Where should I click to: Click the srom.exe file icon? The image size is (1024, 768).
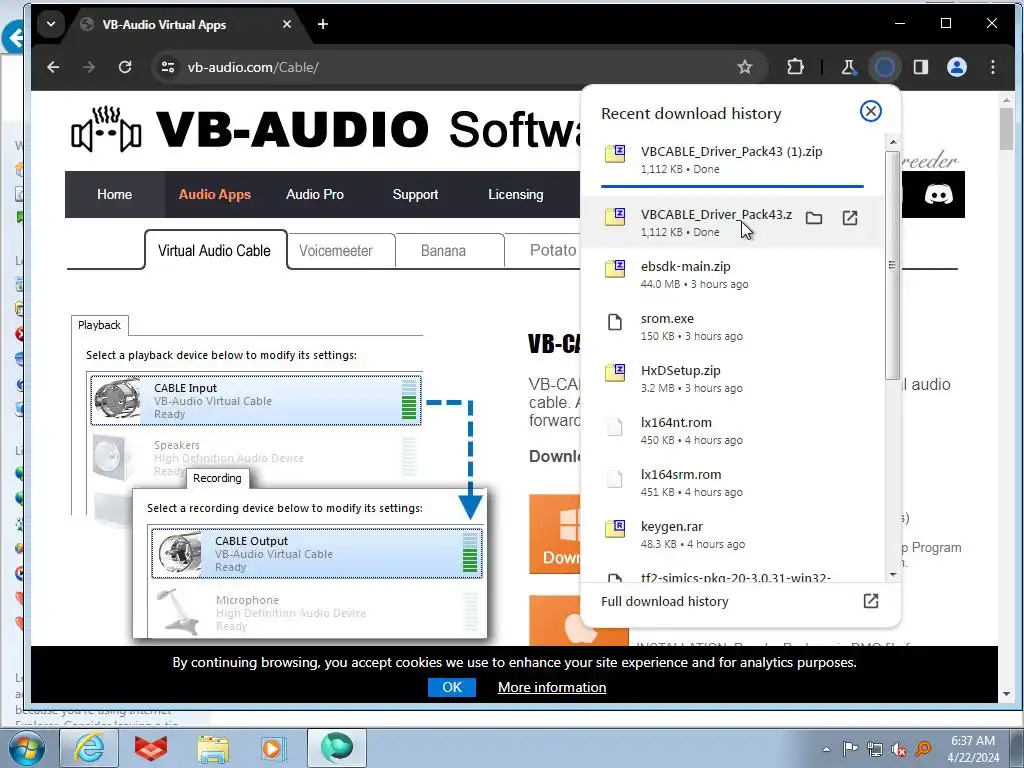pyautogui.click(x=615, y=322)
